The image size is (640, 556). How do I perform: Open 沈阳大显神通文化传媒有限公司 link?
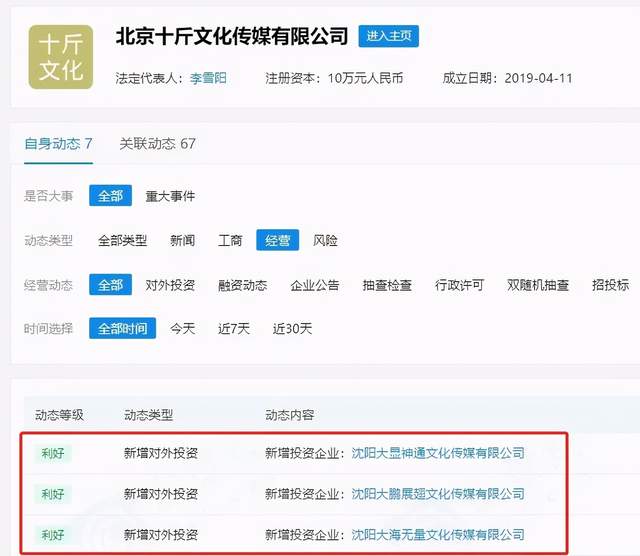click(438, 453)
